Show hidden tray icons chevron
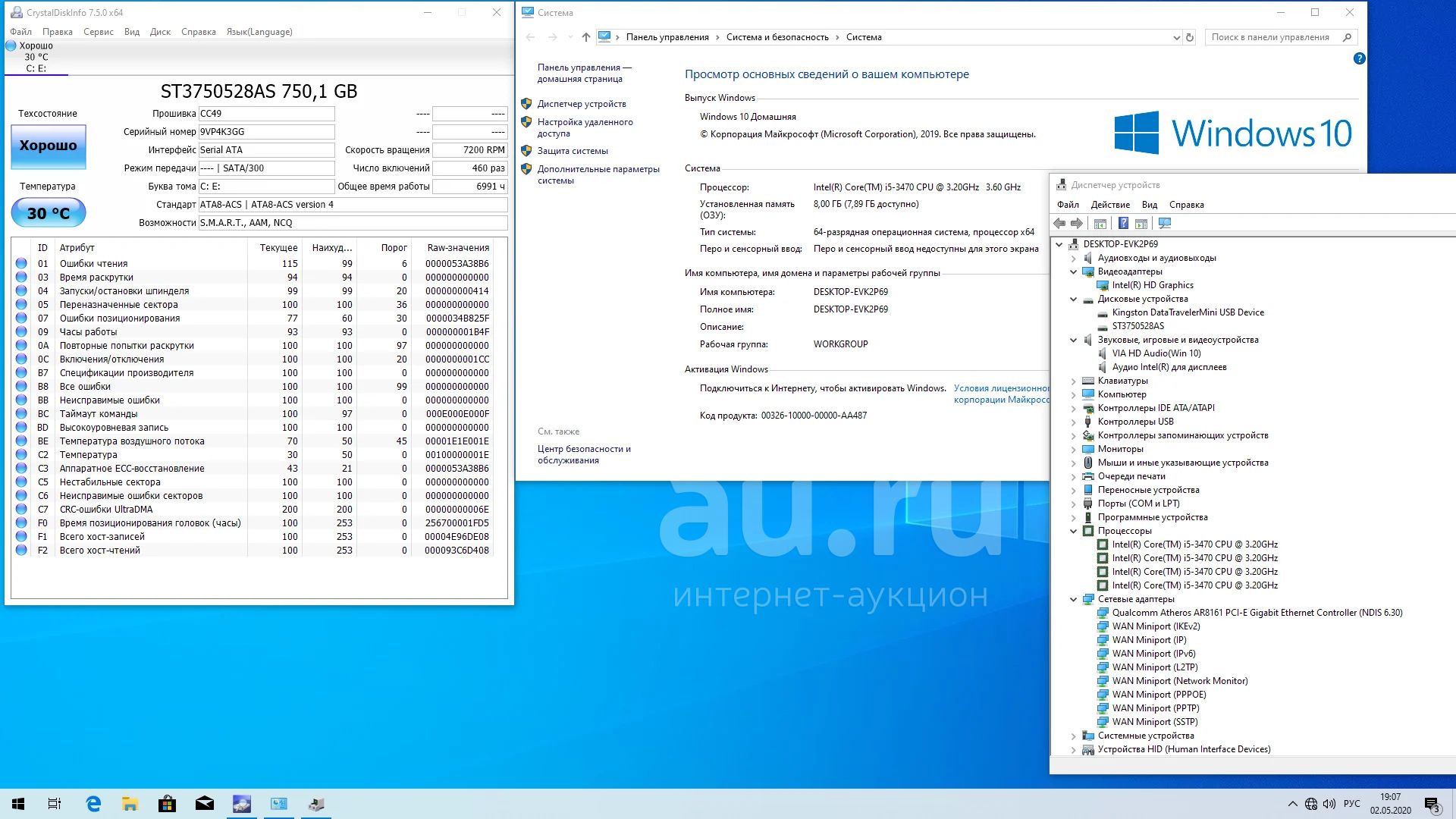 [1292, 804]
